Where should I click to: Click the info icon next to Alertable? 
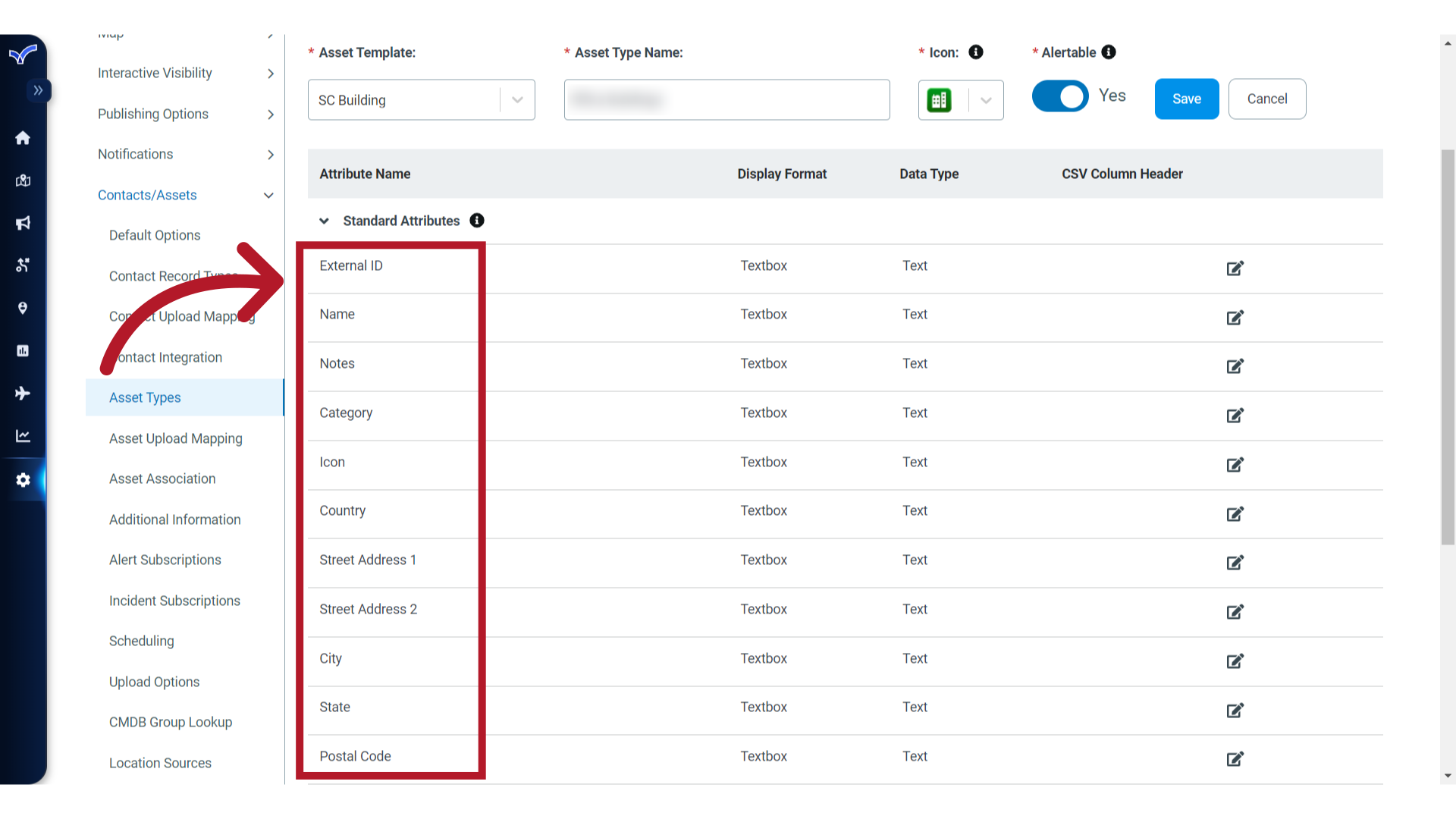click(1109, 52)
